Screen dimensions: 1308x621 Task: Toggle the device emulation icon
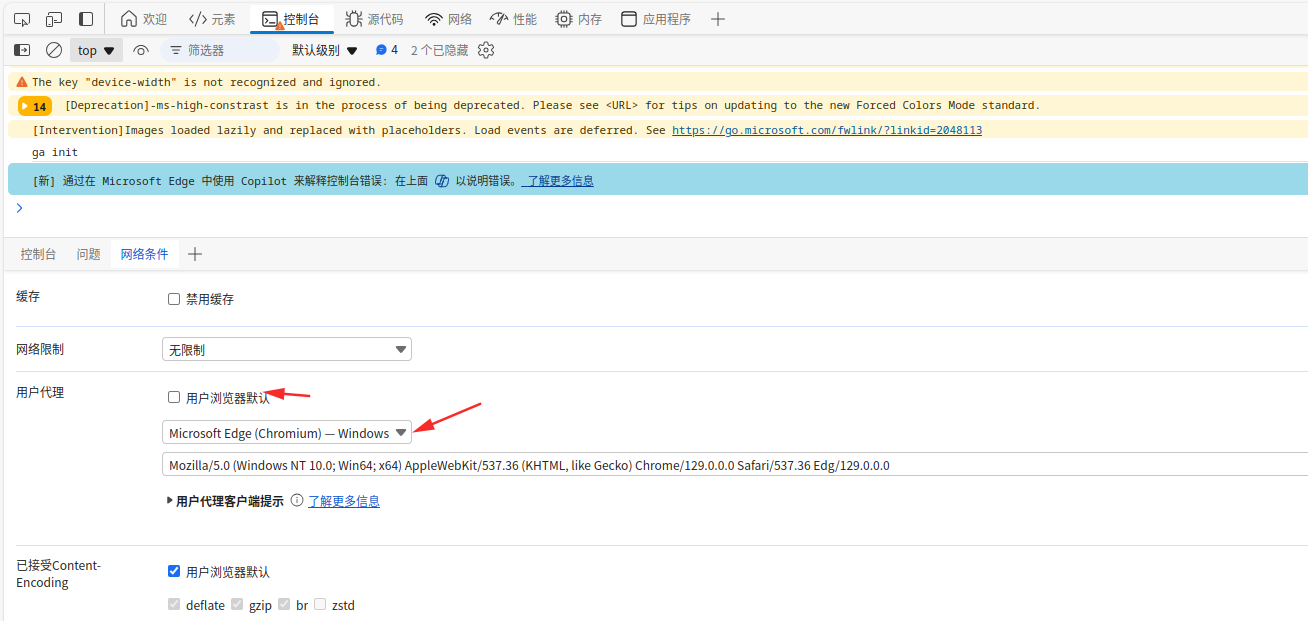pyautogui.click(x=54, y=19)
